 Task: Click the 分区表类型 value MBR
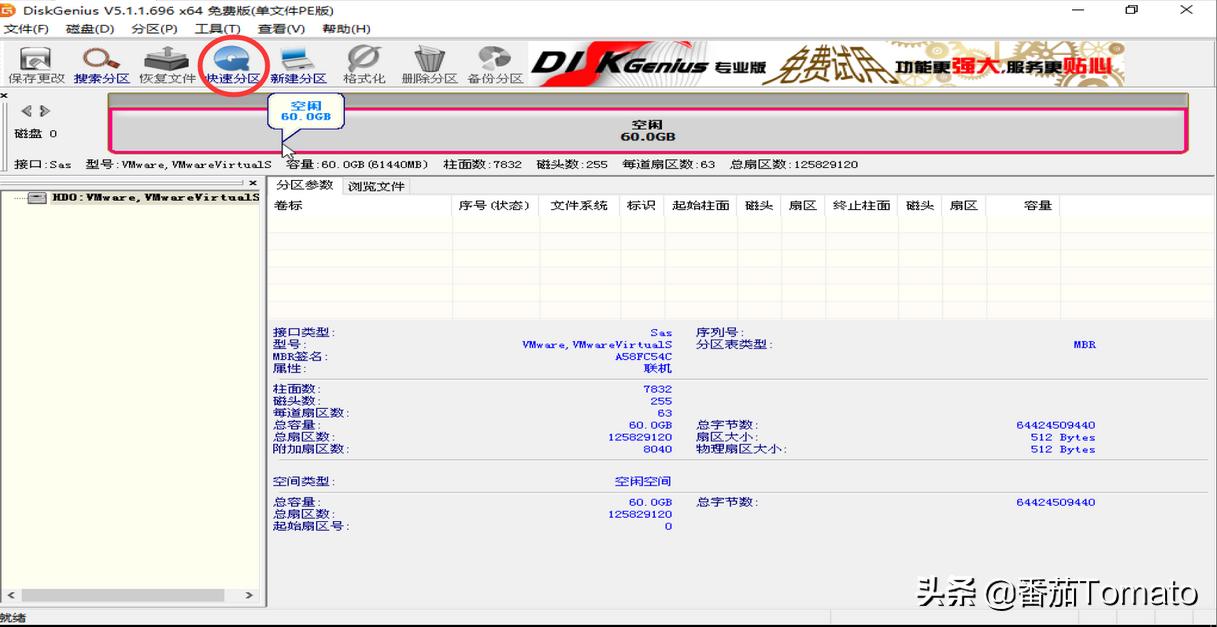(x=1084, y=344)
